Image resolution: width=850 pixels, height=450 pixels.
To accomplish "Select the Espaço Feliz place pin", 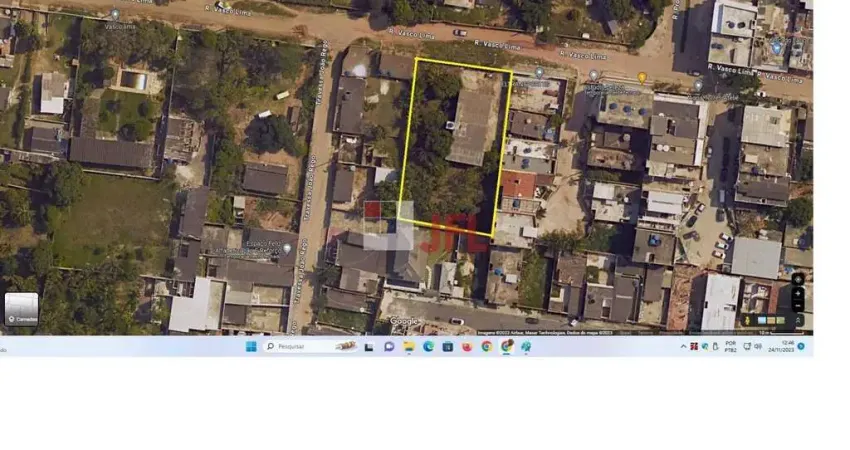I will (287, 249).
